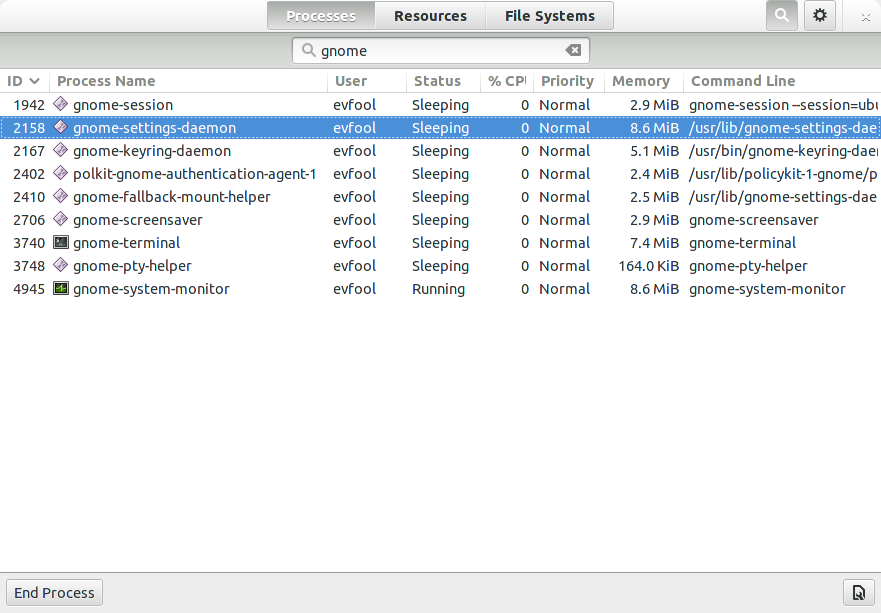Click the polkit-gnome-authentication-agent-1 icon
The height and width of the screenshot is (613, 881).
point(61,173)
